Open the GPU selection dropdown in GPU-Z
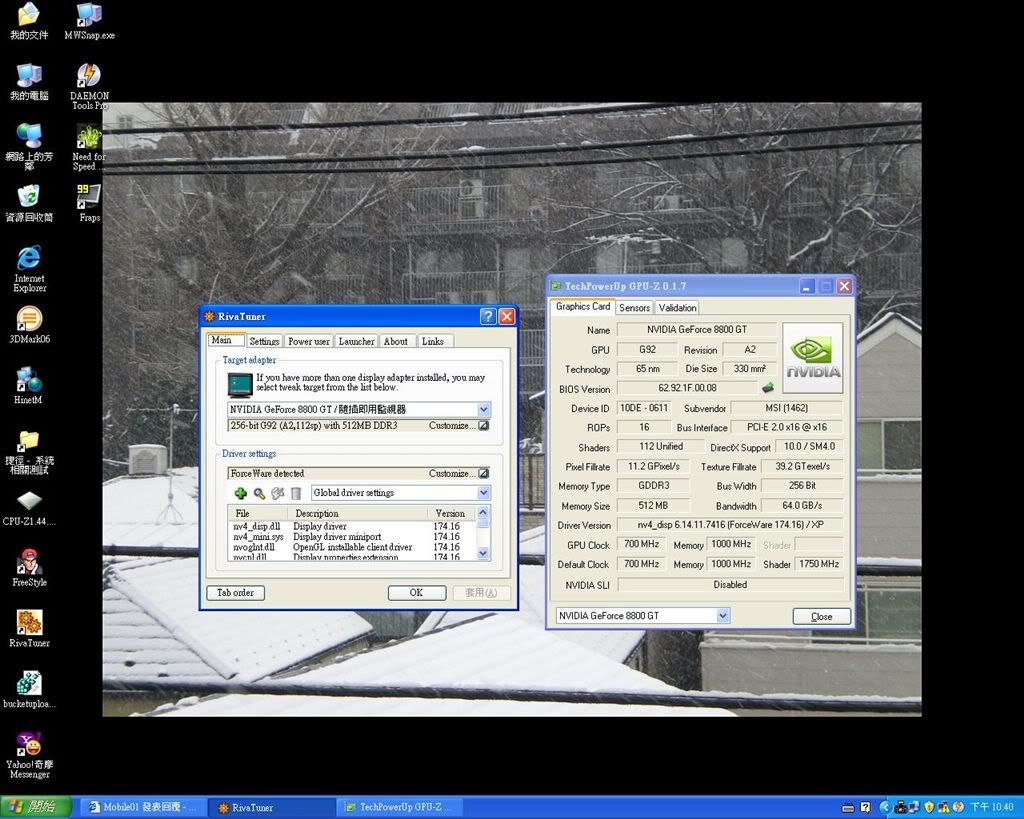This screenshot has height=819, width=1024. (x=723, y=616)
